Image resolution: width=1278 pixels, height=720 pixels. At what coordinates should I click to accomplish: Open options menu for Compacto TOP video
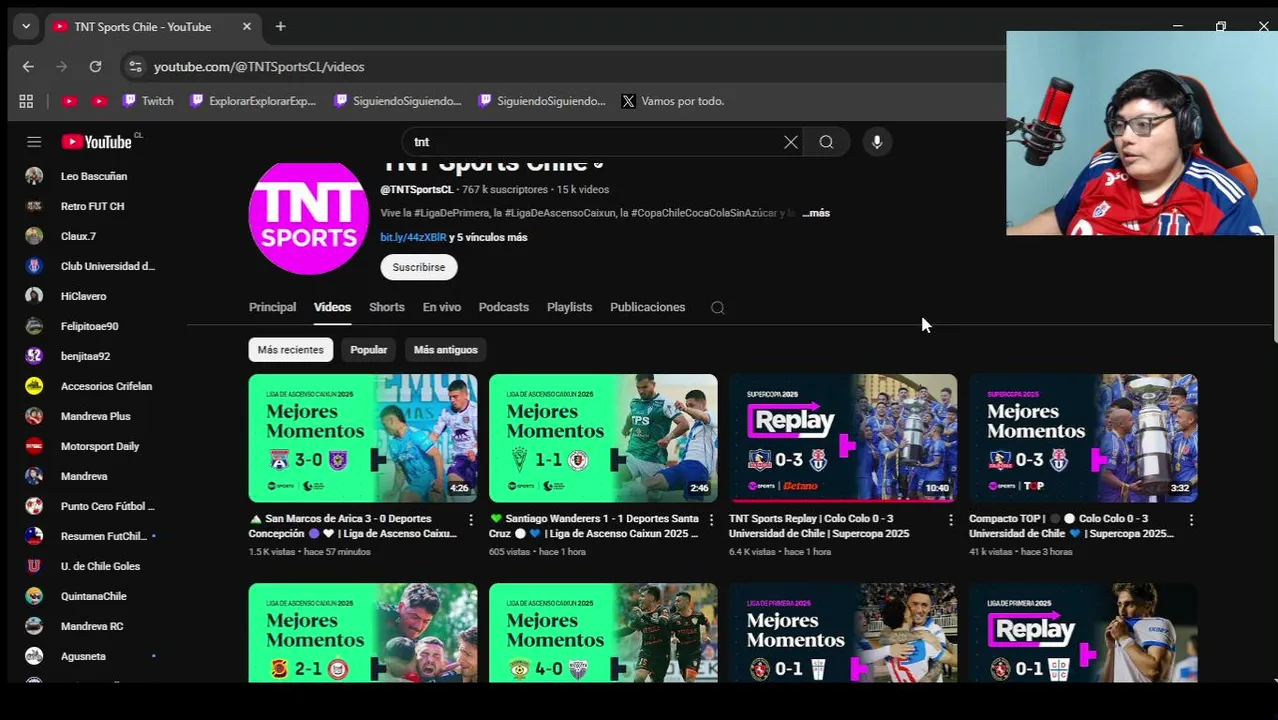(1191, 520)
